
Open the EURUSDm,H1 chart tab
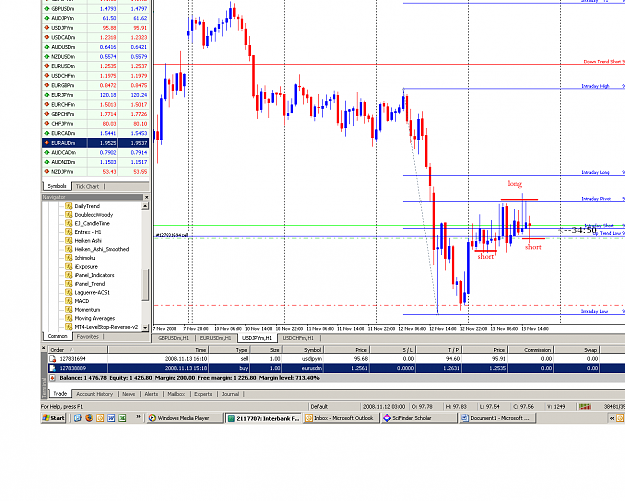click(x=215, y=338)
